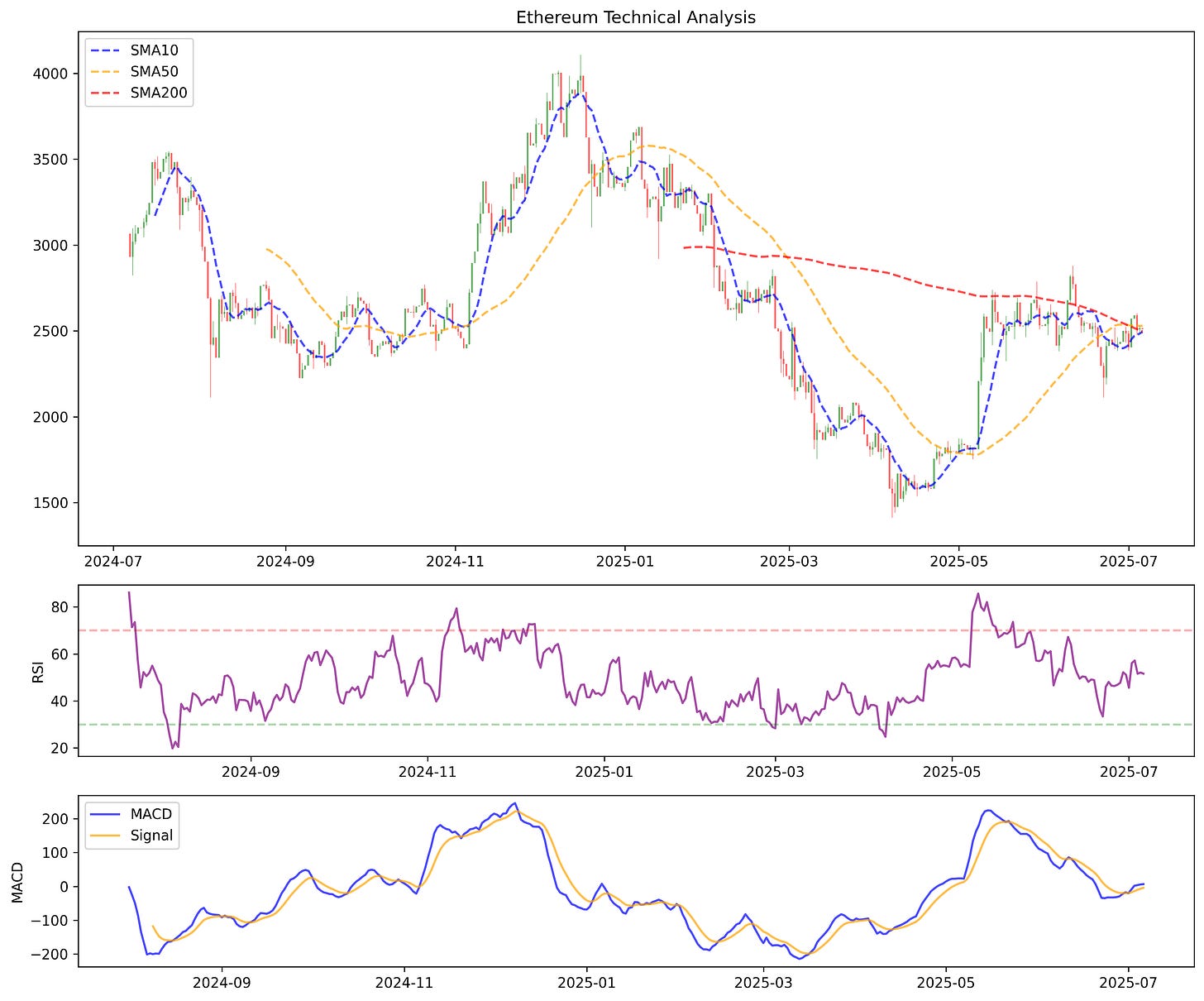Click the 2000 price axis tick label
Viewport: 1204px width, 1001px height.
pos(52,417)
